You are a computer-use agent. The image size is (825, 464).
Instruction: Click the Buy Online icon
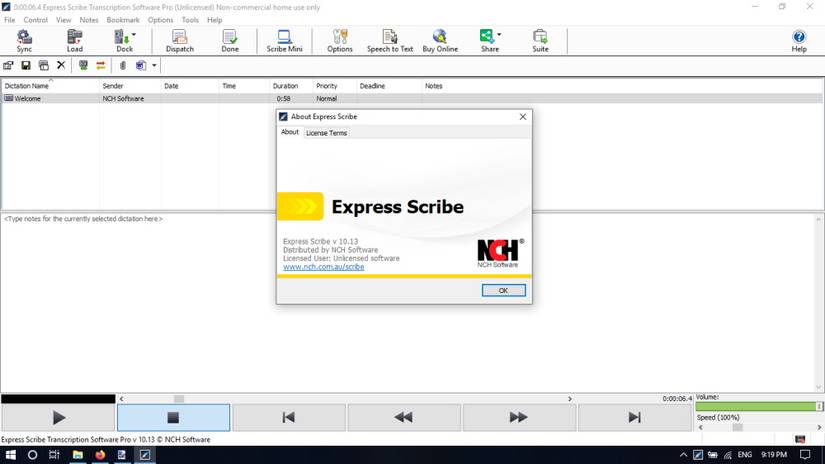pos(440,41)
